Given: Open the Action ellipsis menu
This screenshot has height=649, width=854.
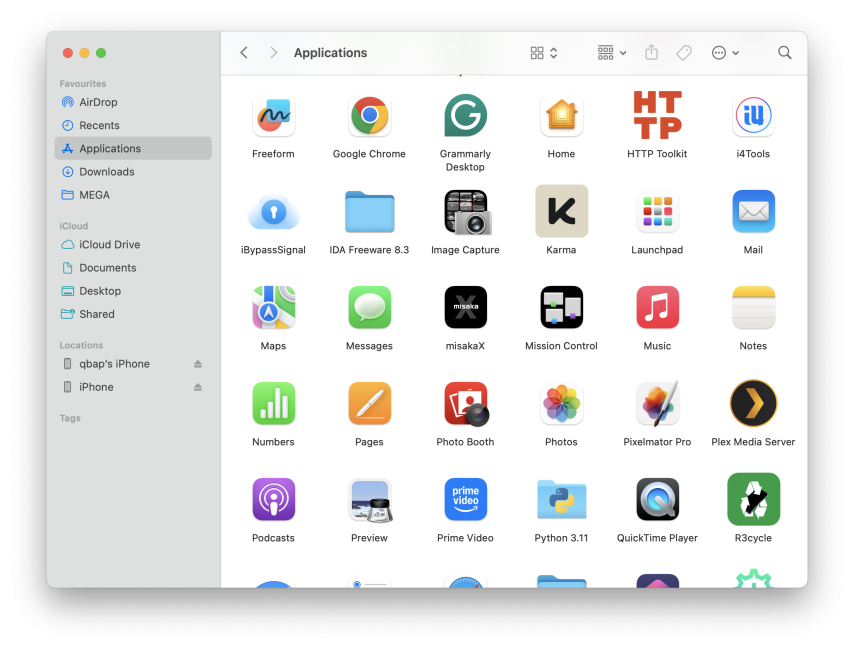Looking at the screenshot, I should (725, 53).
